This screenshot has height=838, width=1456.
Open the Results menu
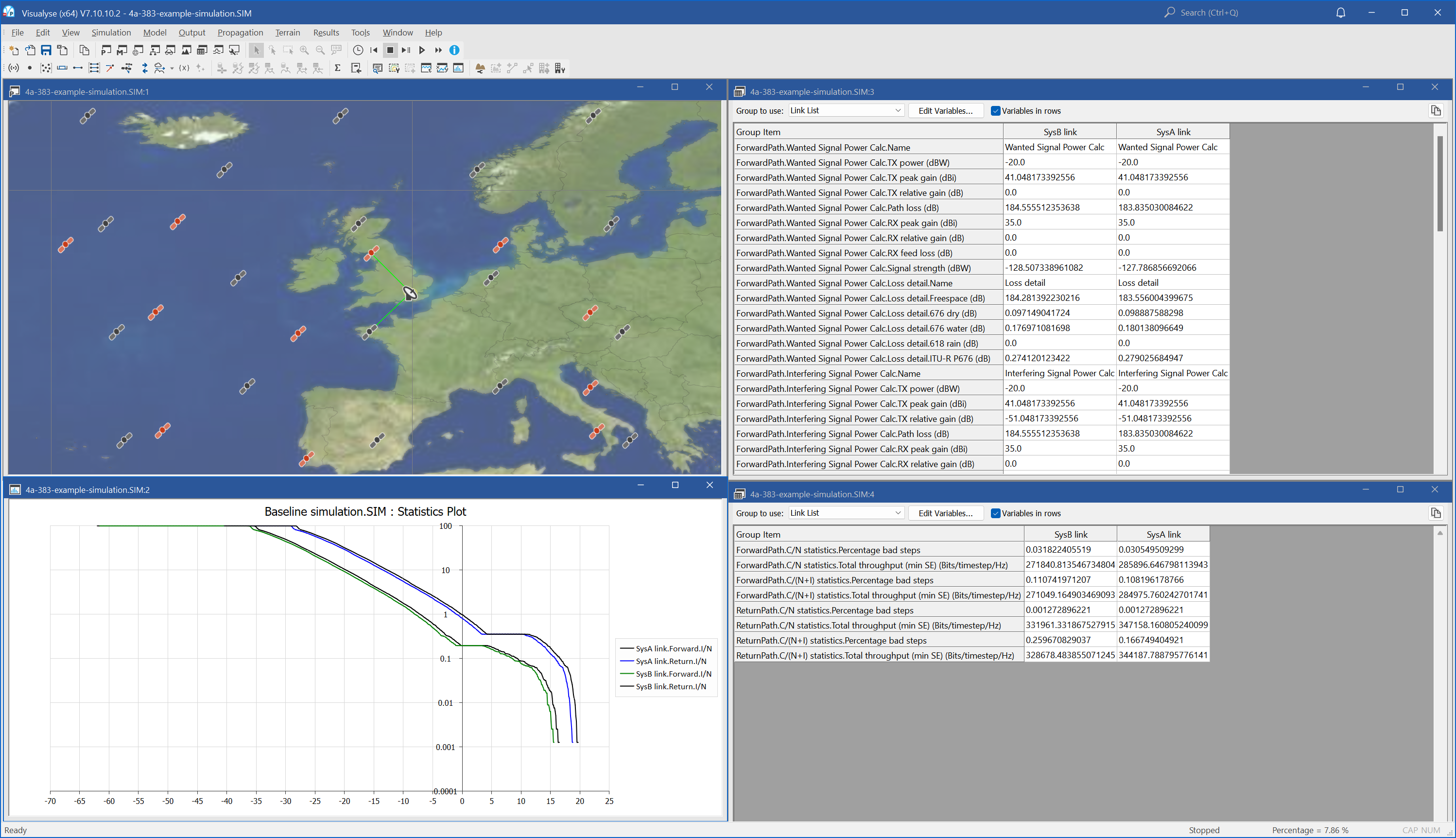(x=326, y=32)
